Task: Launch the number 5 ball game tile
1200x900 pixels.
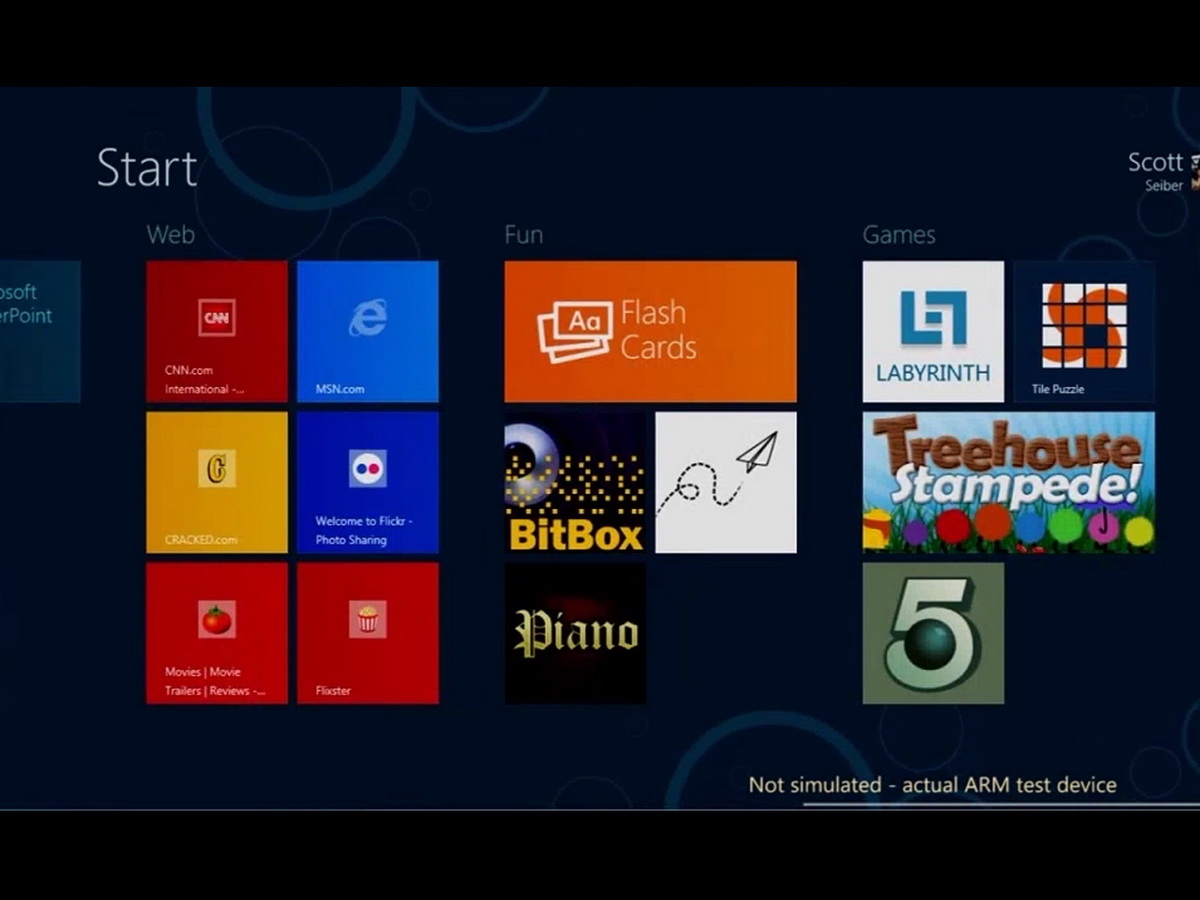Action: tap(933, 633)
